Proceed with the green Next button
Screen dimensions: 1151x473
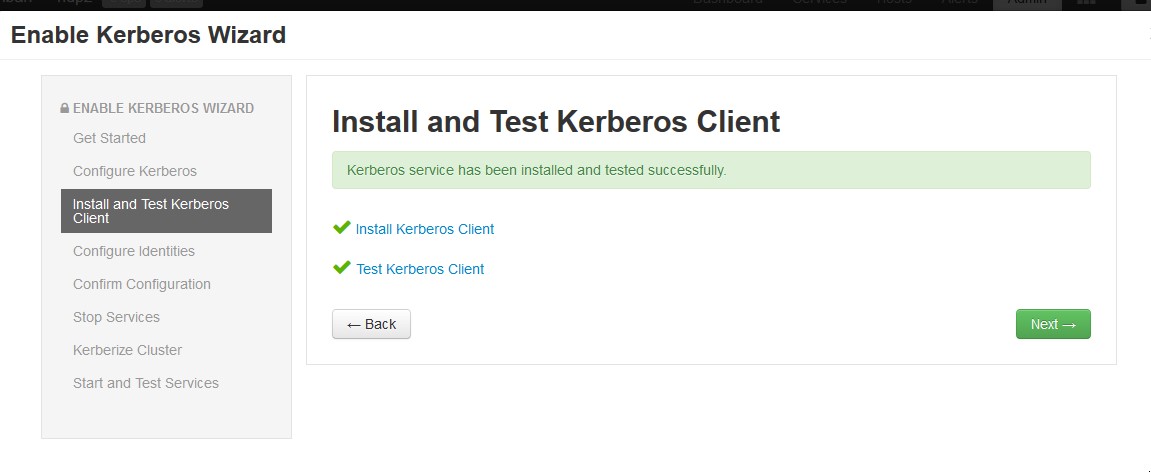[x=1052, y=324]
